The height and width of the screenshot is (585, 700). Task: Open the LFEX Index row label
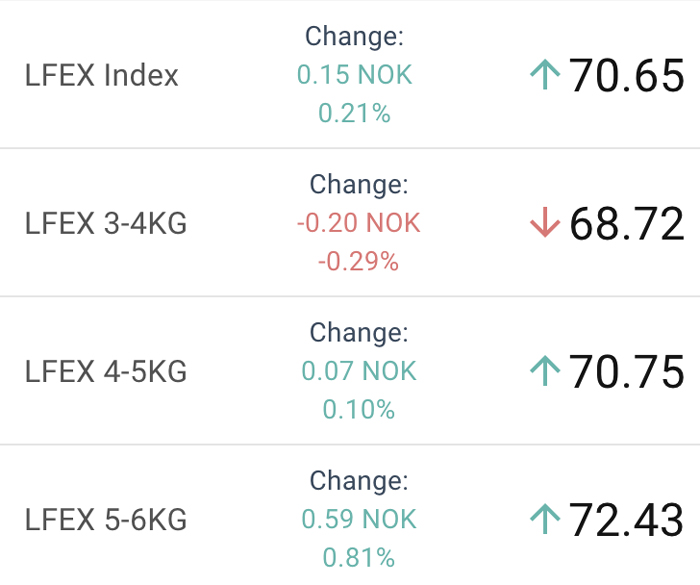102,75
